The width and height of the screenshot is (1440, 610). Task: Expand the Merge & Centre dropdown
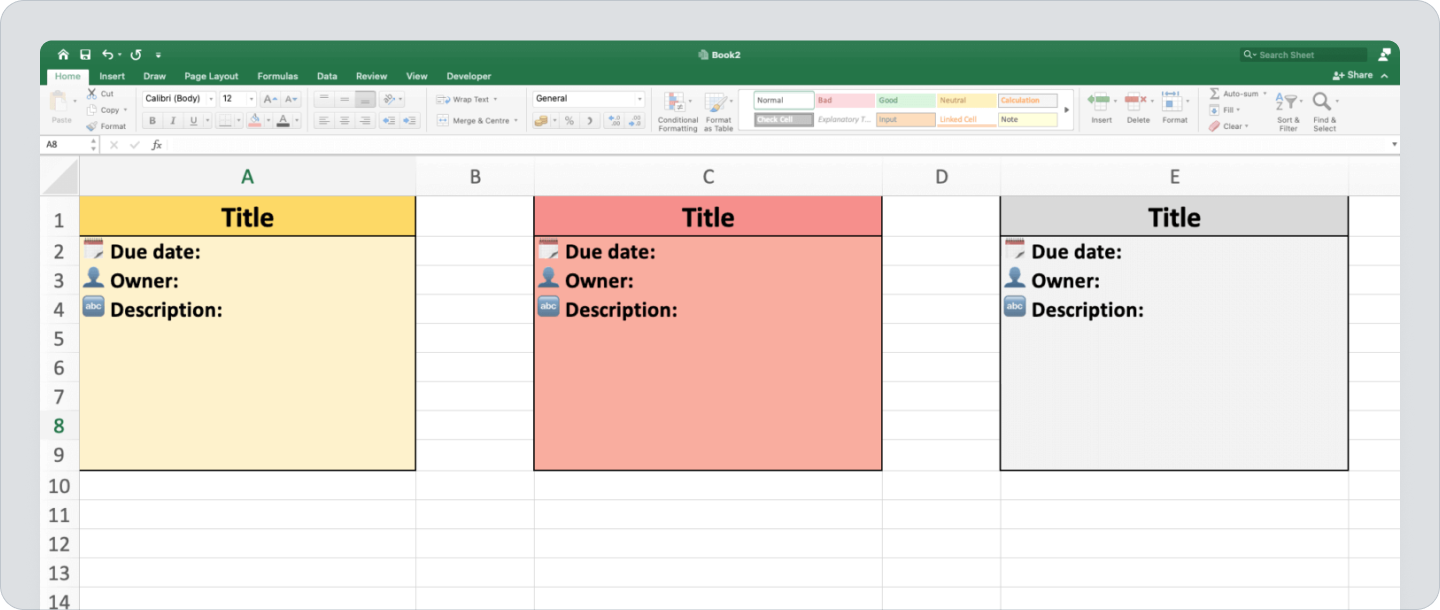(x=516, y=120)
